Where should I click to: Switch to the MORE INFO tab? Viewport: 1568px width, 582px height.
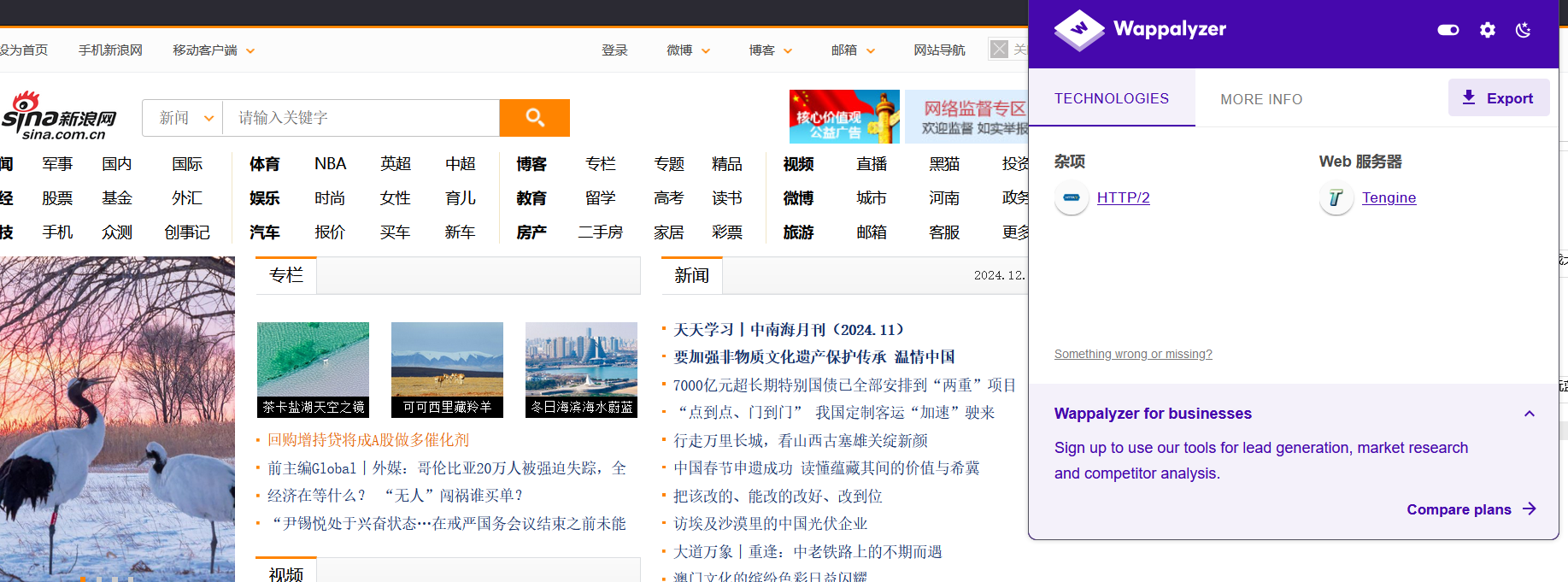pos(1261,99)
